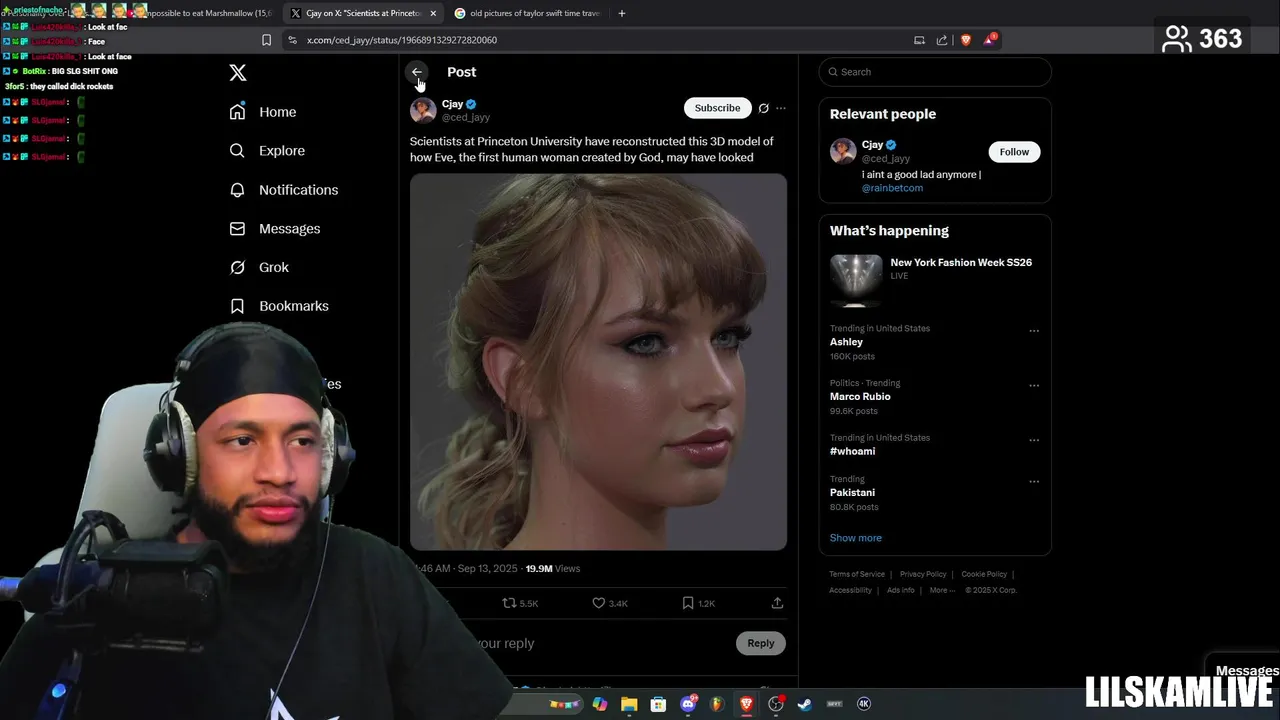Image resolution: width=1280 pixels, height=720 pixels.
Task: Click the browser share icon in address bar
Action: (942, 40)
